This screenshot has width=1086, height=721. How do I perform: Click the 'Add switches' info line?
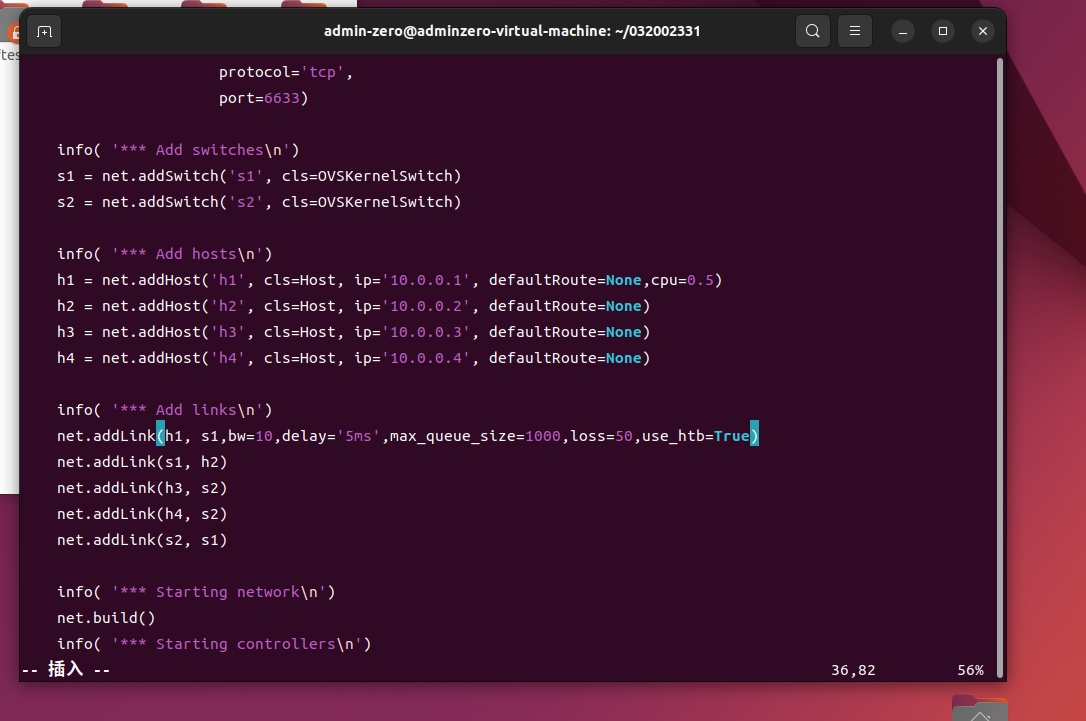[178, 150]
